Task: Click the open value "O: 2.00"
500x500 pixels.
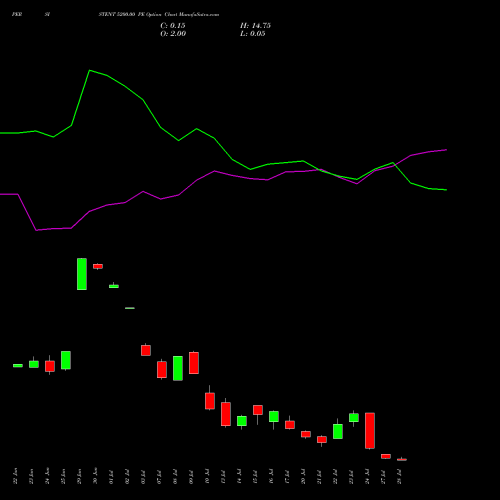Action: [x=173, y=34]
